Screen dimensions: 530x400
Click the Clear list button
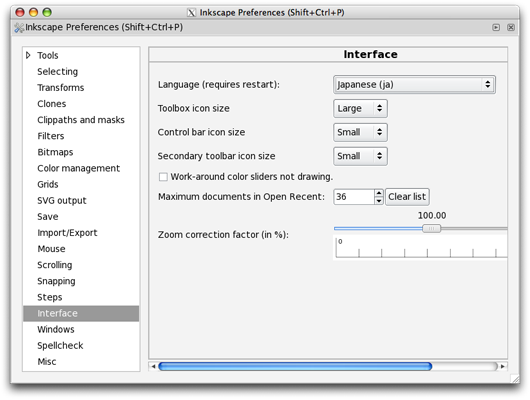click(407, 197)
